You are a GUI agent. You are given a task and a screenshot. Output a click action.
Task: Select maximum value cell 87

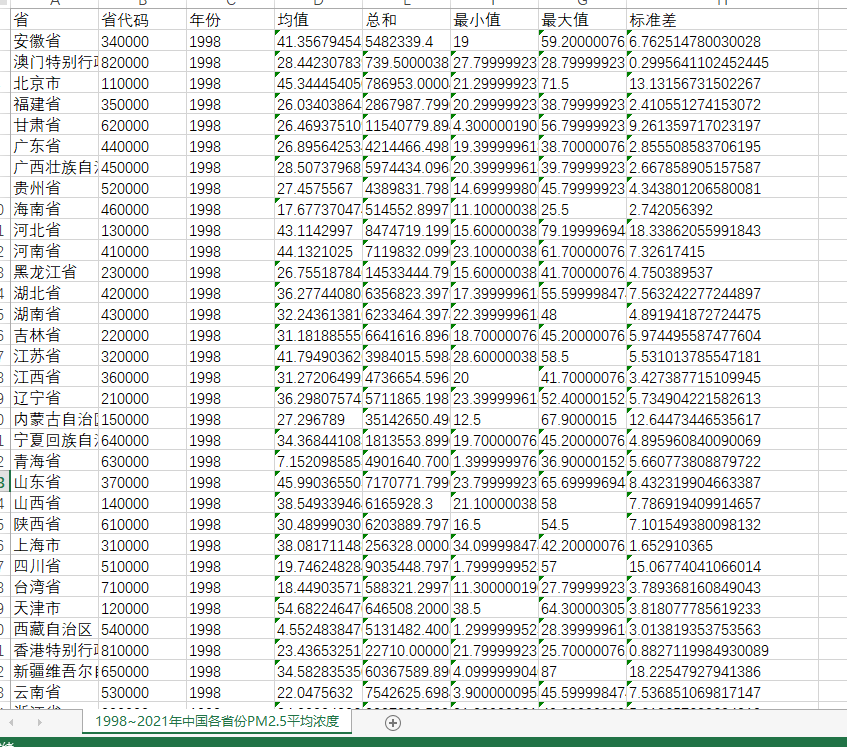[x=583, y=671]
